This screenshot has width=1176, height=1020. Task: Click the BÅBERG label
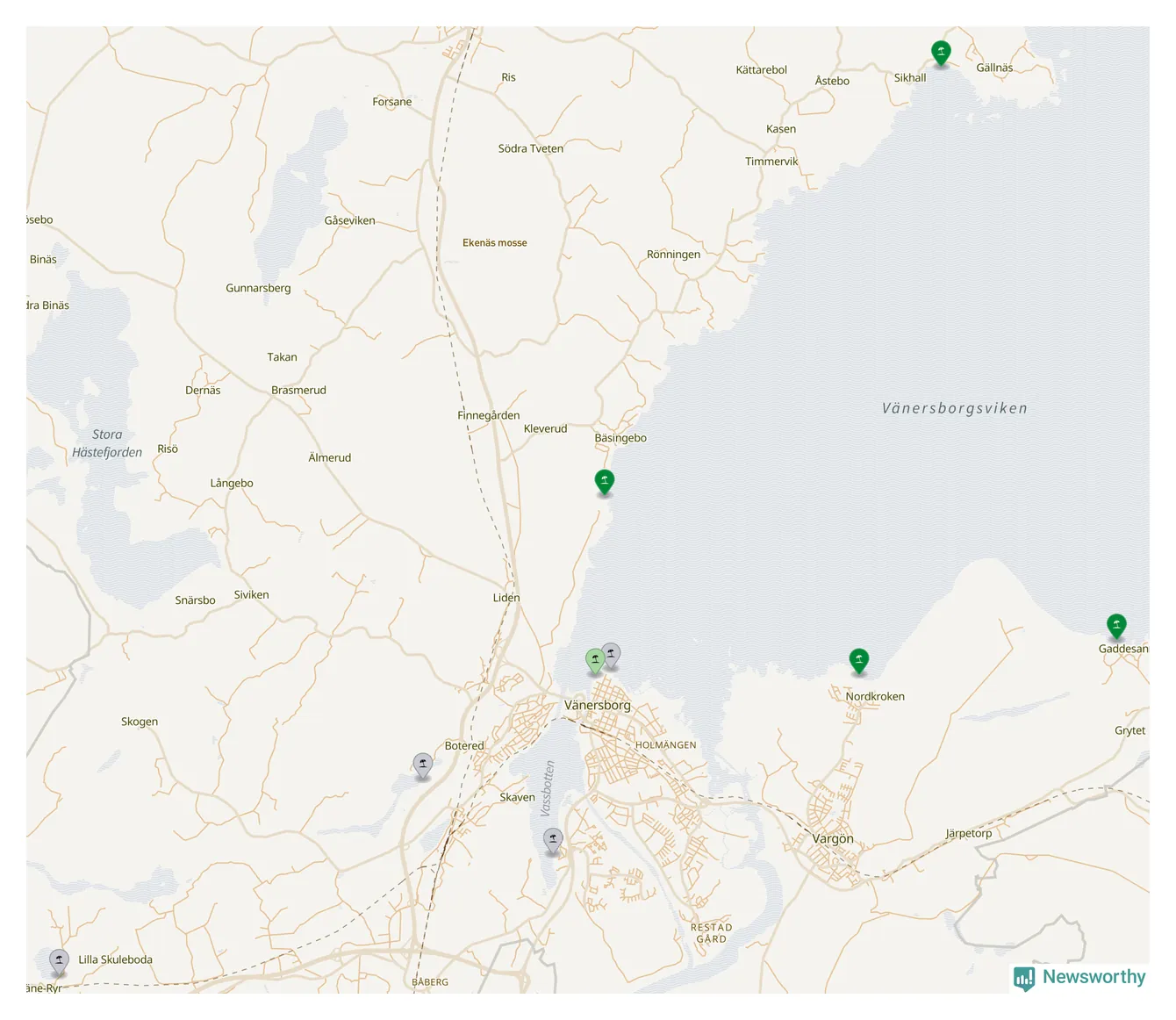tap(430, 982)
